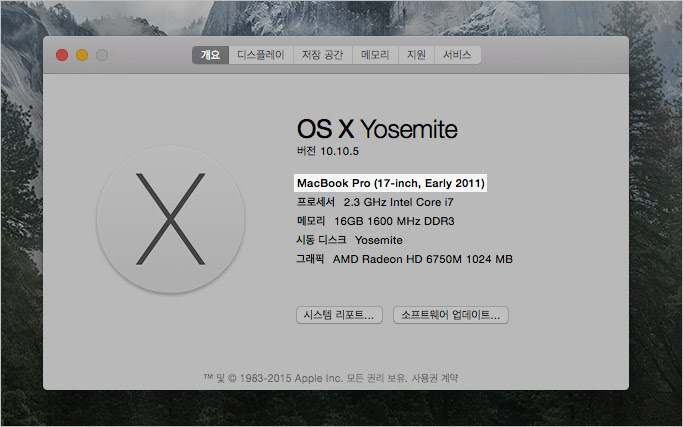Click AMD Radeon HD 6750M 1024 MB text
683x427 pixels.
click(423, 259)
